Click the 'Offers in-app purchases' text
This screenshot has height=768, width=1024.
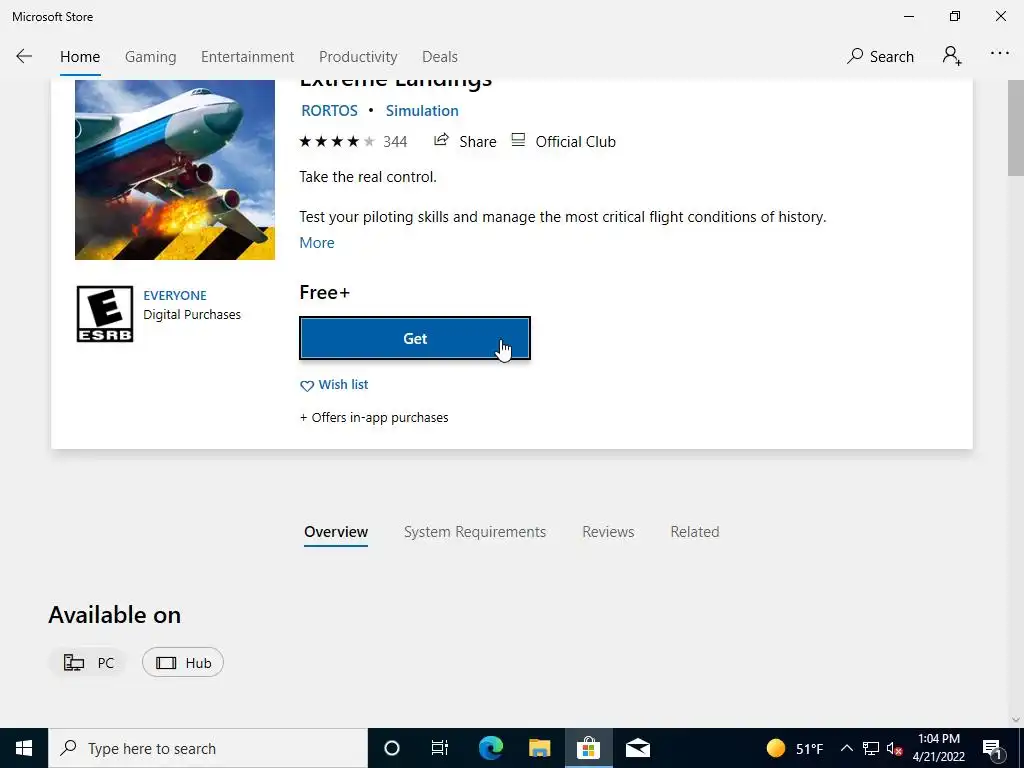tap(374, 417)
